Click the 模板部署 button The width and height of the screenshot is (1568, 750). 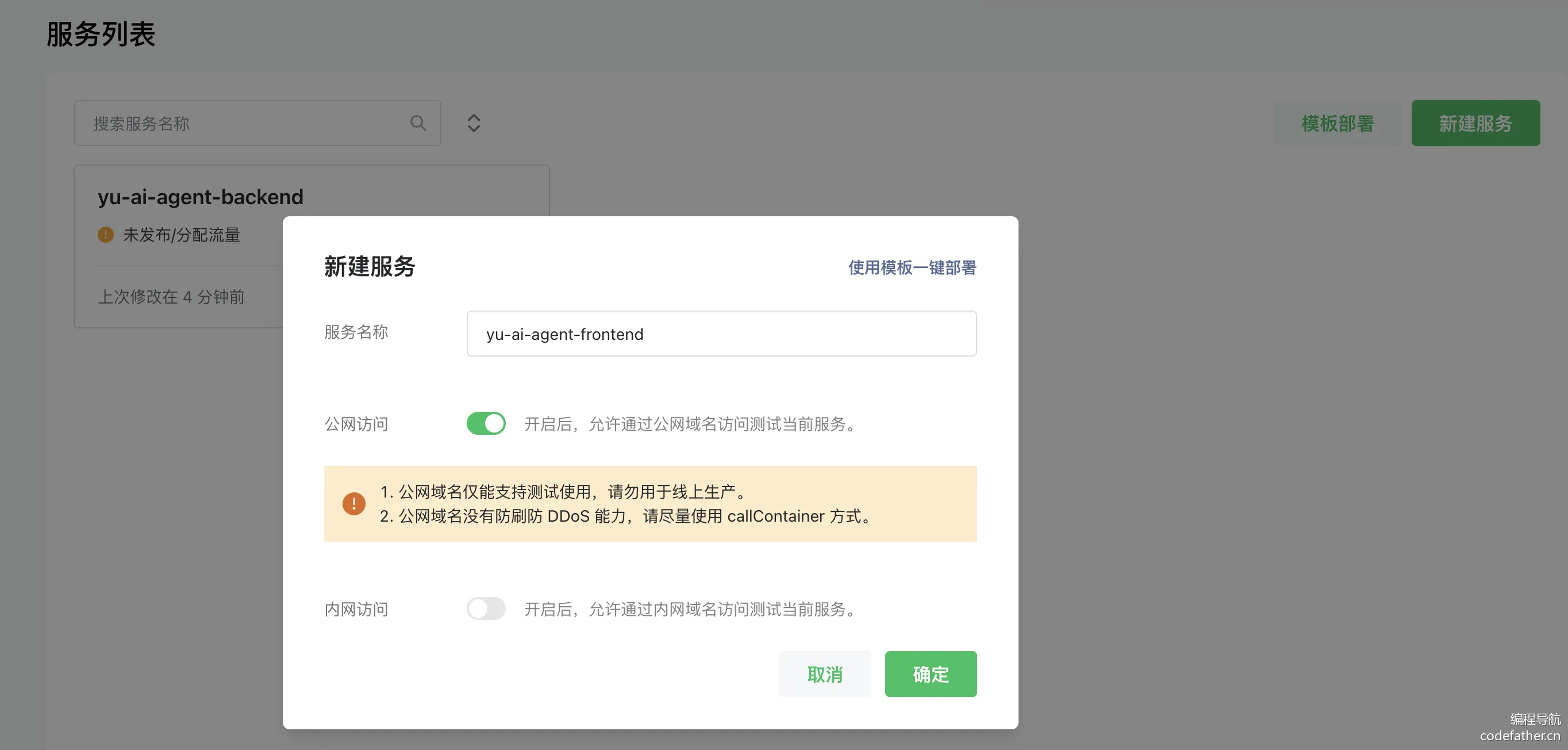1338,123
